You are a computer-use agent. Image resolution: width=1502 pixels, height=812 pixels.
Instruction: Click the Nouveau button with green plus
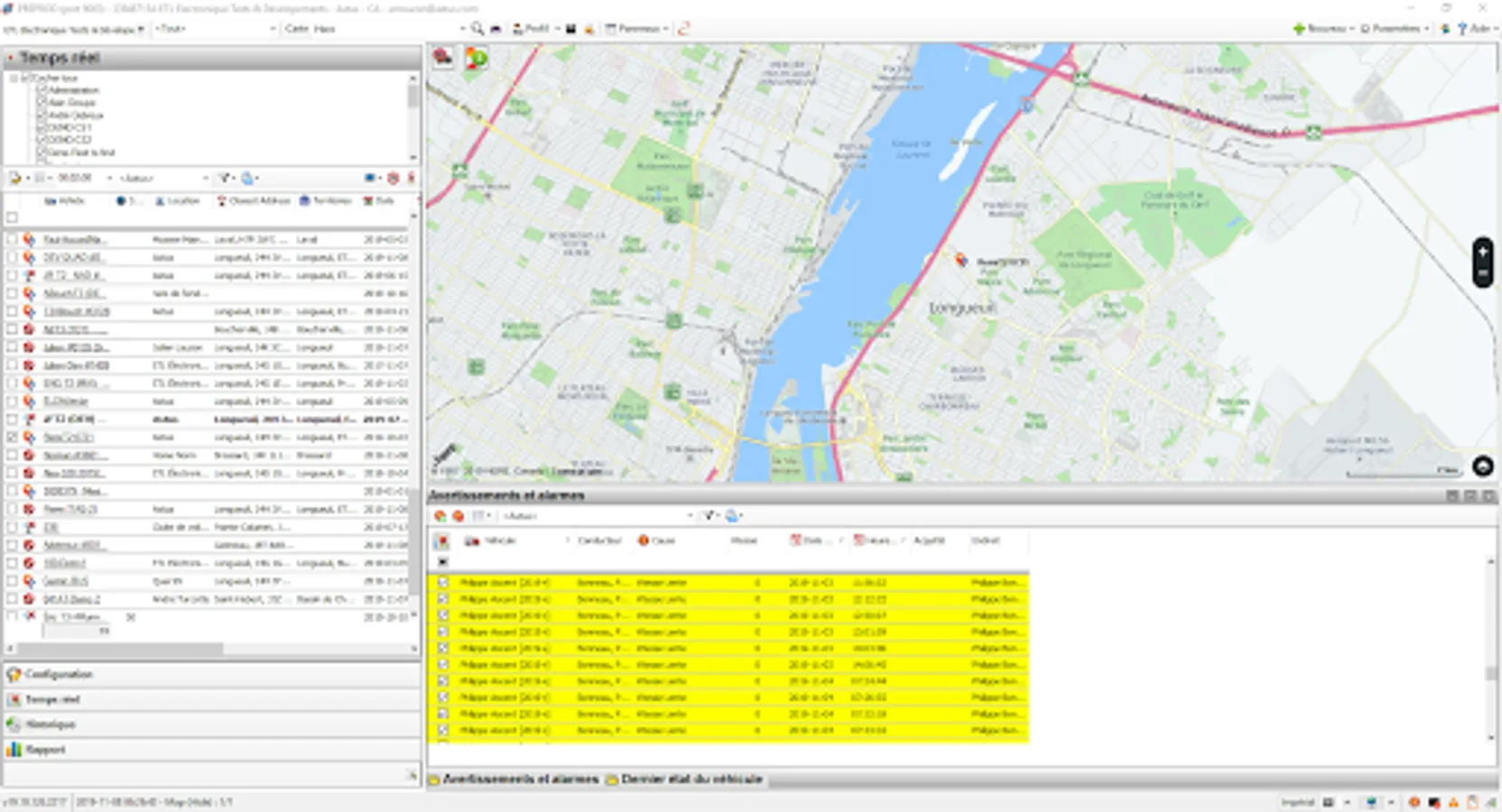1320,29
